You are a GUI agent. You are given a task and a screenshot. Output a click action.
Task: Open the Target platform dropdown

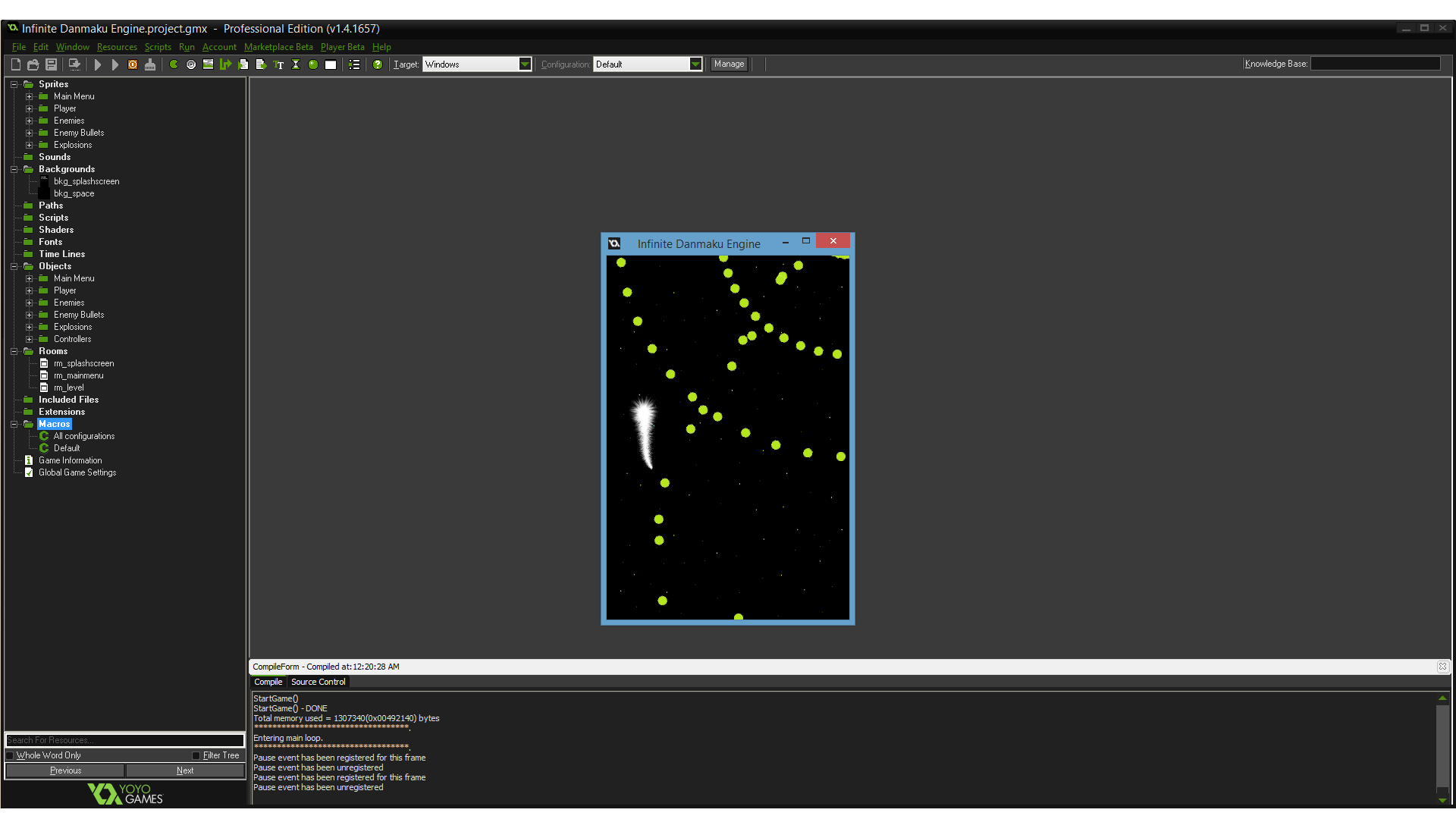click(526, 64)
